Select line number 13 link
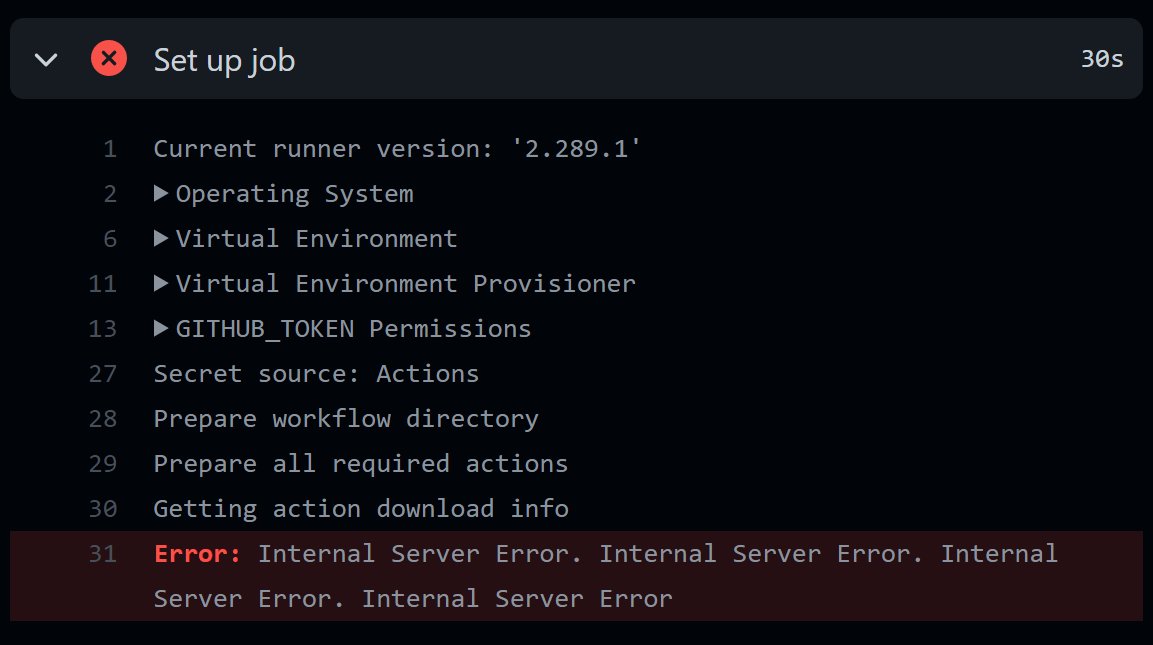Screen dimensions: 1153x645 [103, 329]
